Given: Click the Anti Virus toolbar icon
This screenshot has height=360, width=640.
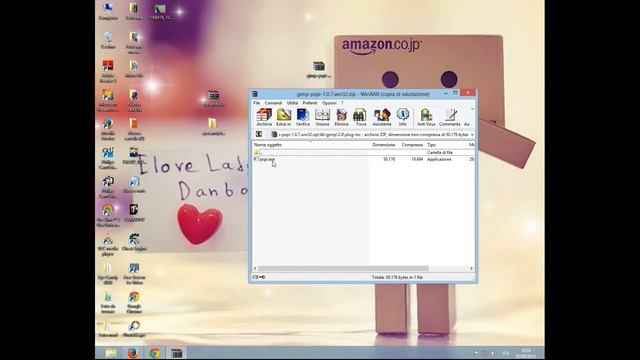Looking at the screenshot, I should [x=426, y=117].
